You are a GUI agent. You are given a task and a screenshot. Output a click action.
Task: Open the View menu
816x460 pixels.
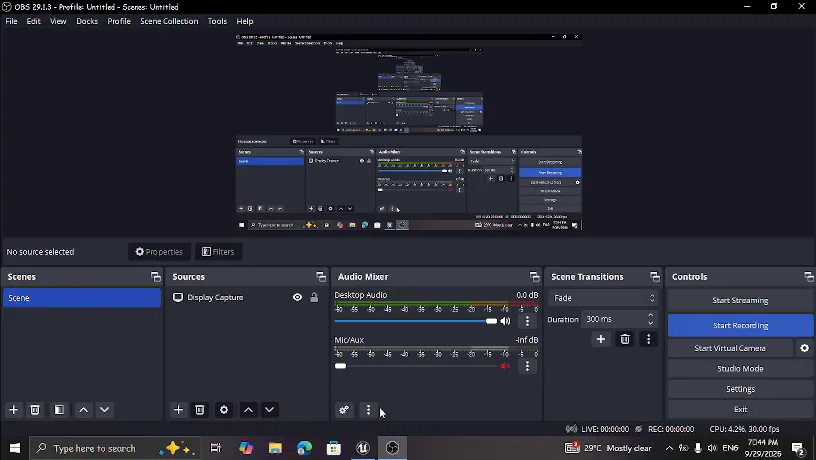pos(58,21)
